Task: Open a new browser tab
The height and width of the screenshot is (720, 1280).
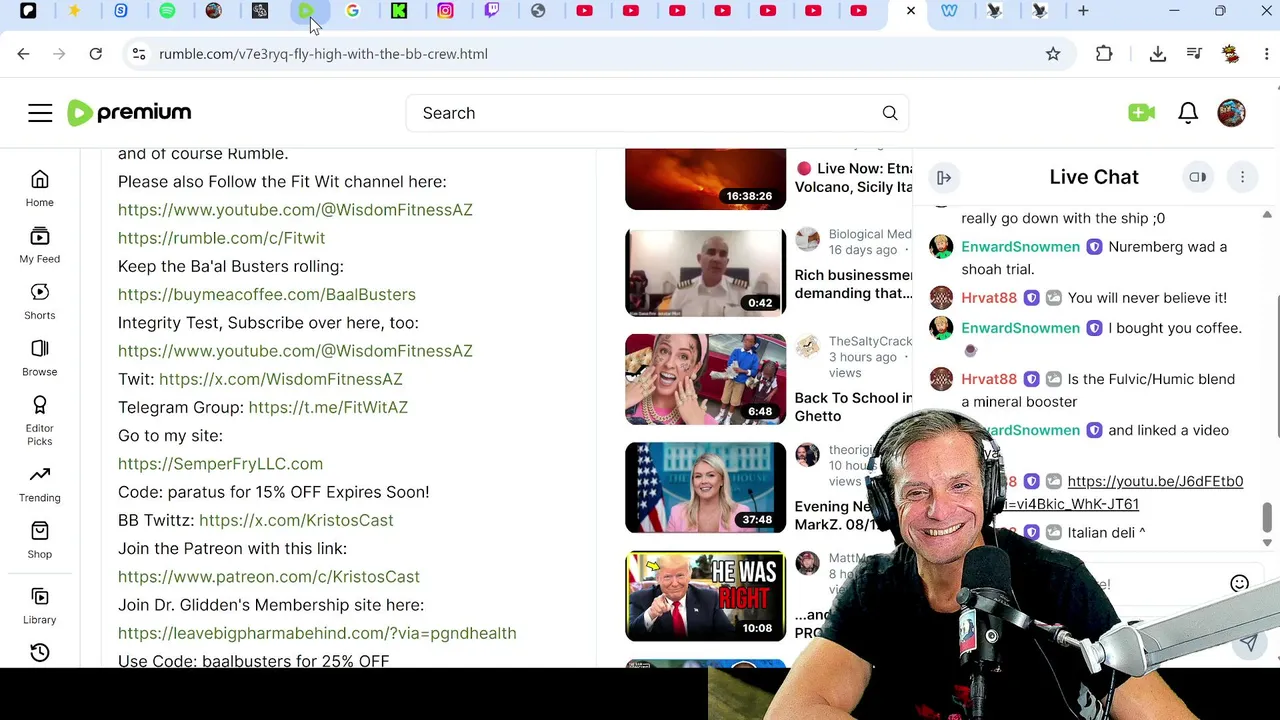Action: point(1083,11)
